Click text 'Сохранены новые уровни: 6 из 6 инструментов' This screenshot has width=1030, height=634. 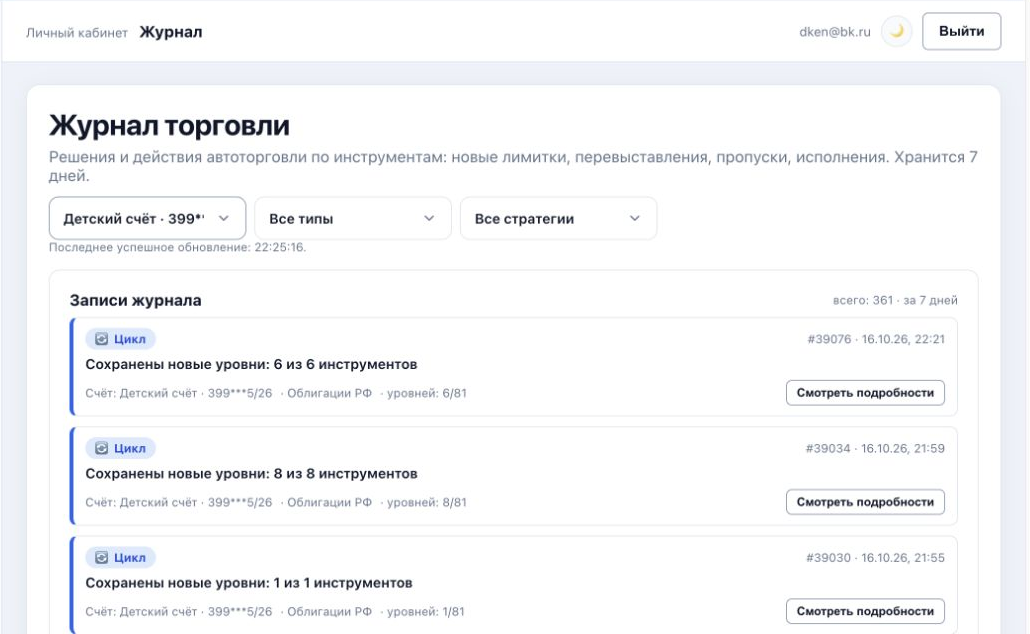pos(251,364)
